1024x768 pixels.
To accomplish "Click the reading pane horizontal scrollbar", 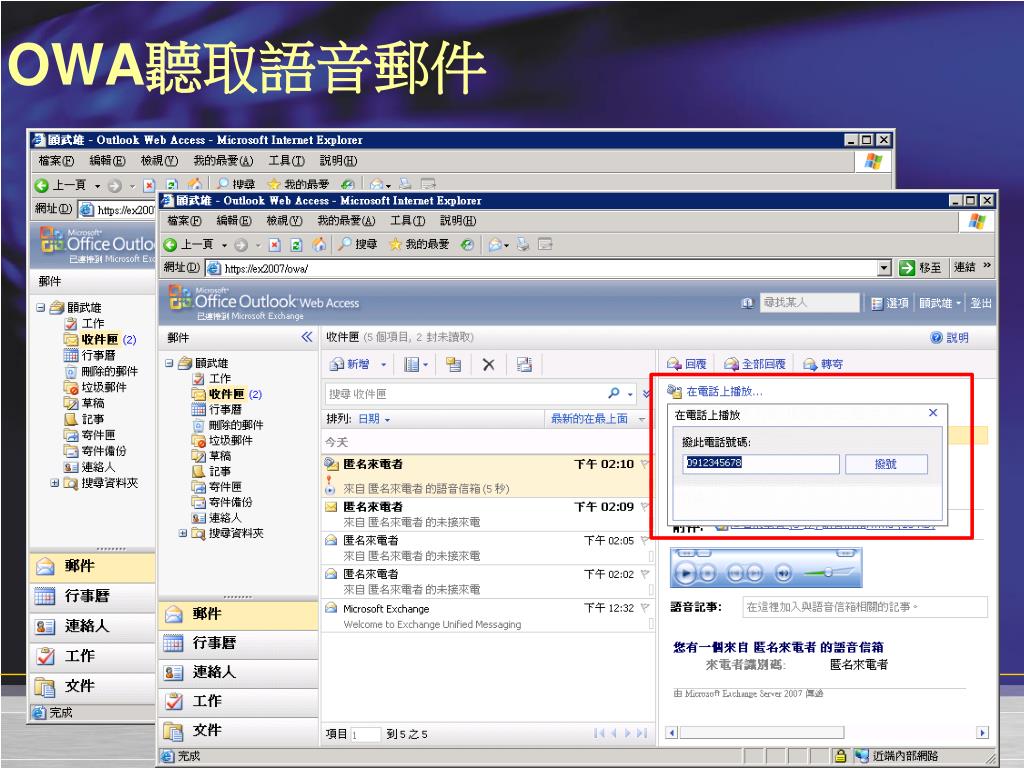I will pos(761,733).
